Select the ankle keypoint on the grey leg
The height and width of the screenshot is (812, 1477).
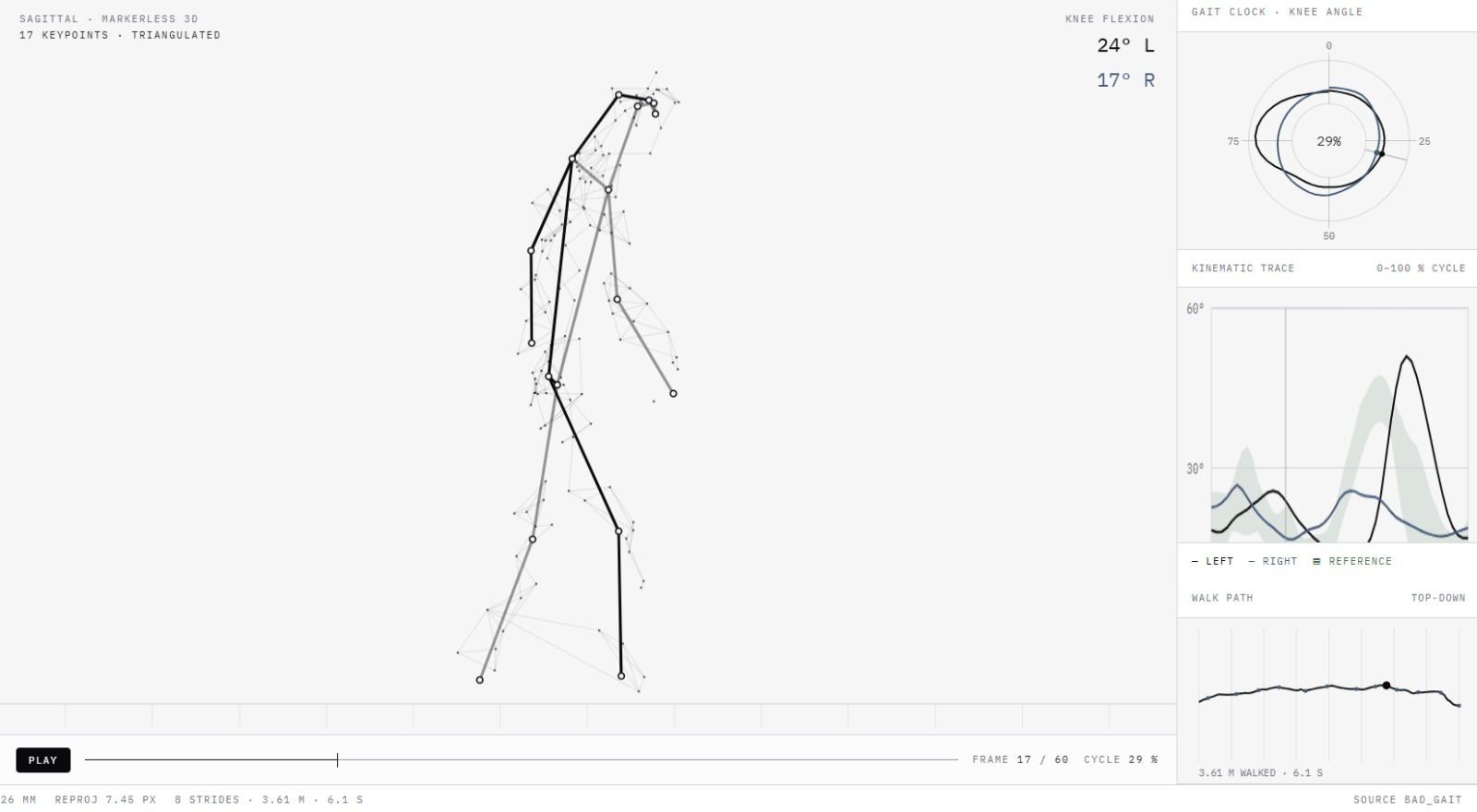pos(480,680)
